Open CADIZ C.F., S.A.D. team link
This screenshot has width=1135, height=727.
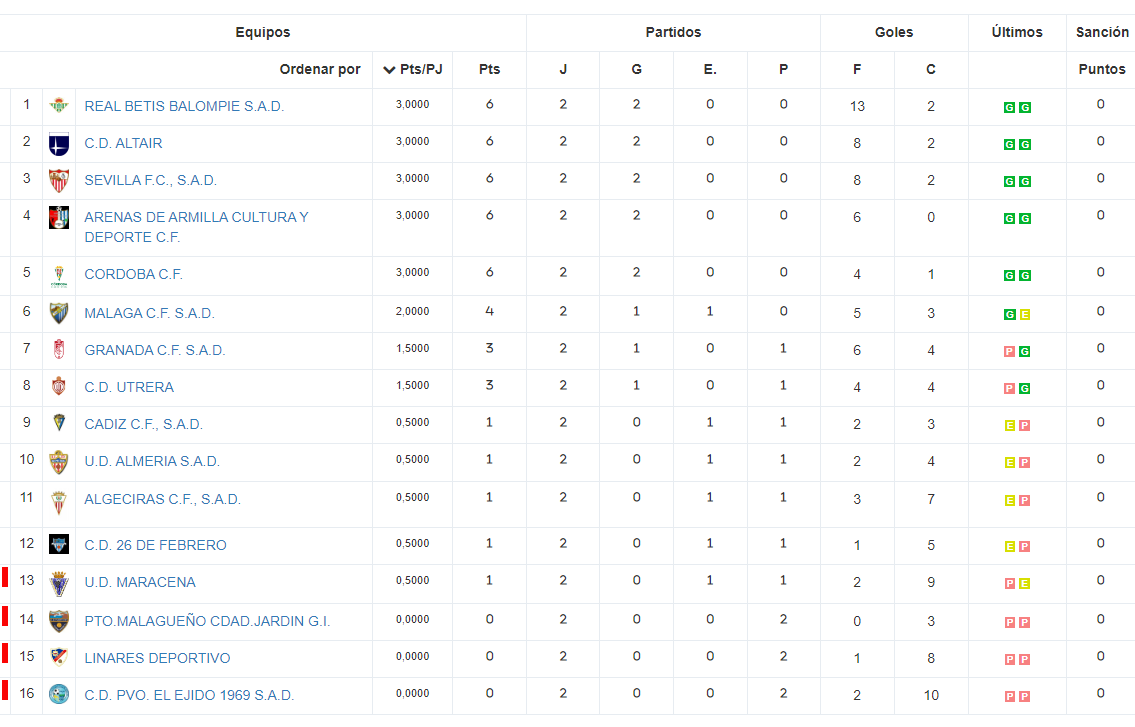(143, 424)
